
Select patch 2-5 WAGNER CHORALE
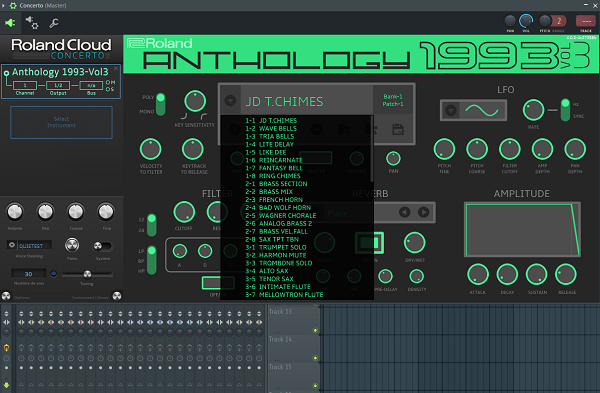(281, 215)
